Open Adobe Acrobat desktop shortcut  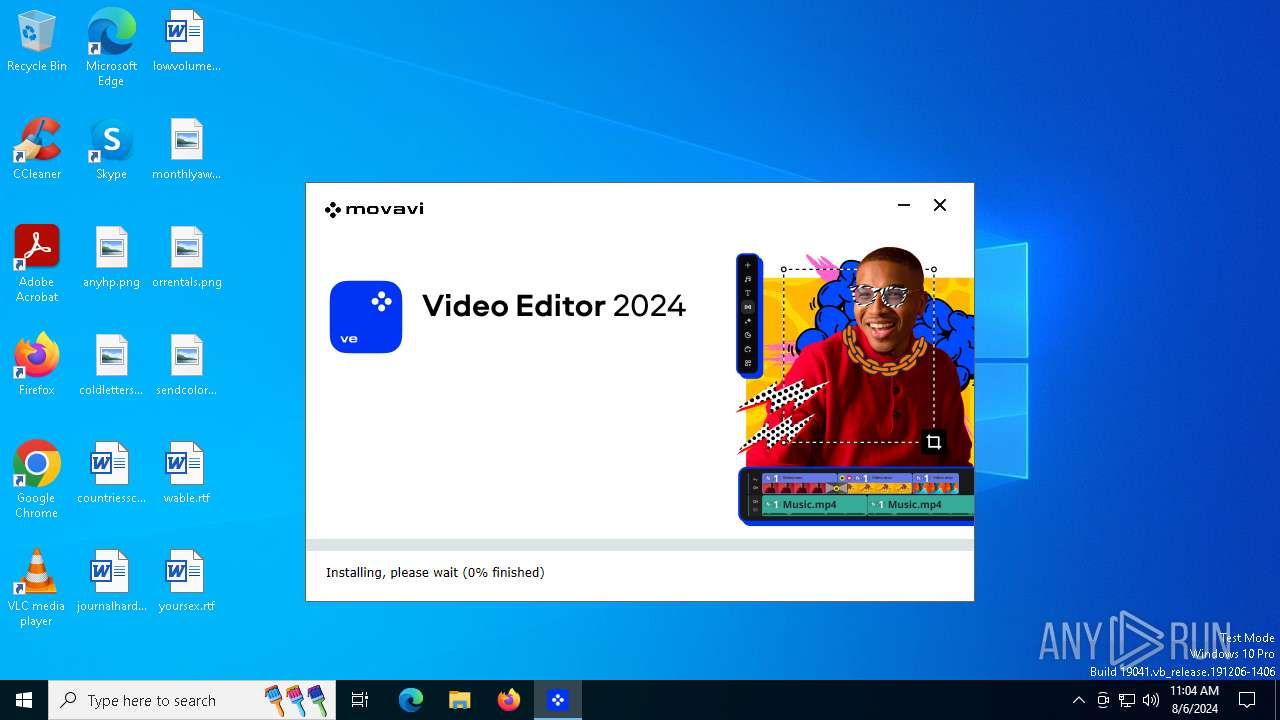37,263
